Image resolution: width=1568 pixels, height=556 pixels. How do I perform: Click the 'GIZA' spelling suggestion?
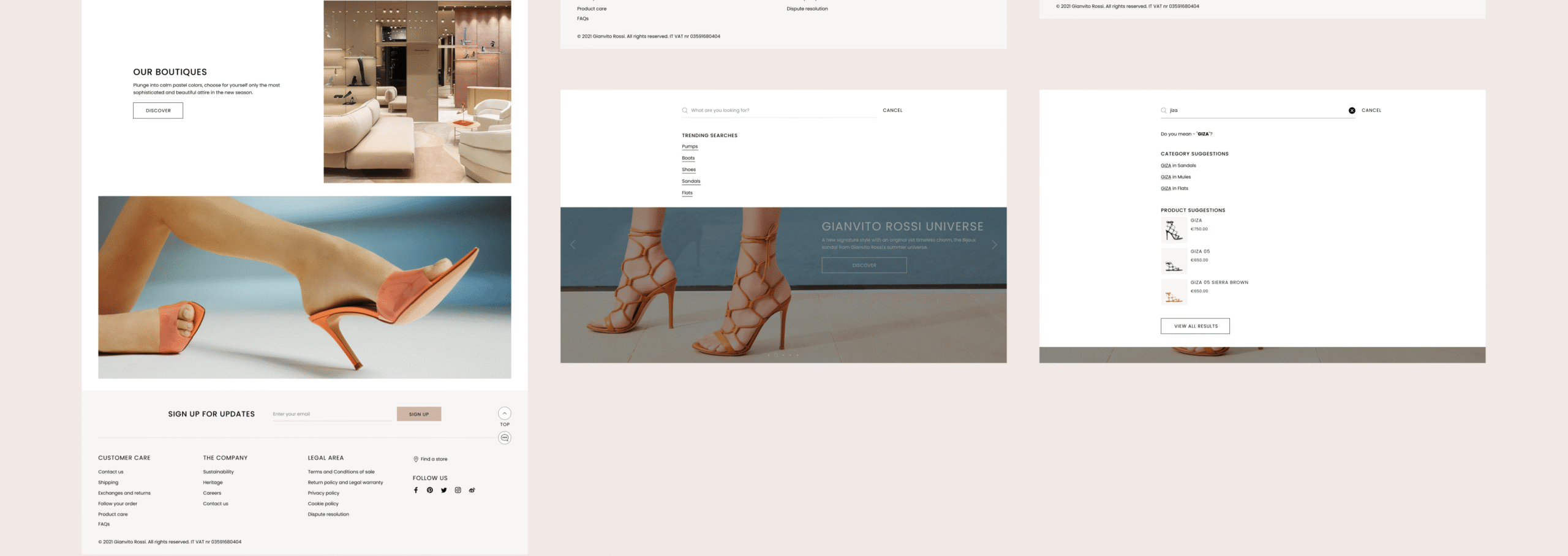[x=1203, y=133]
